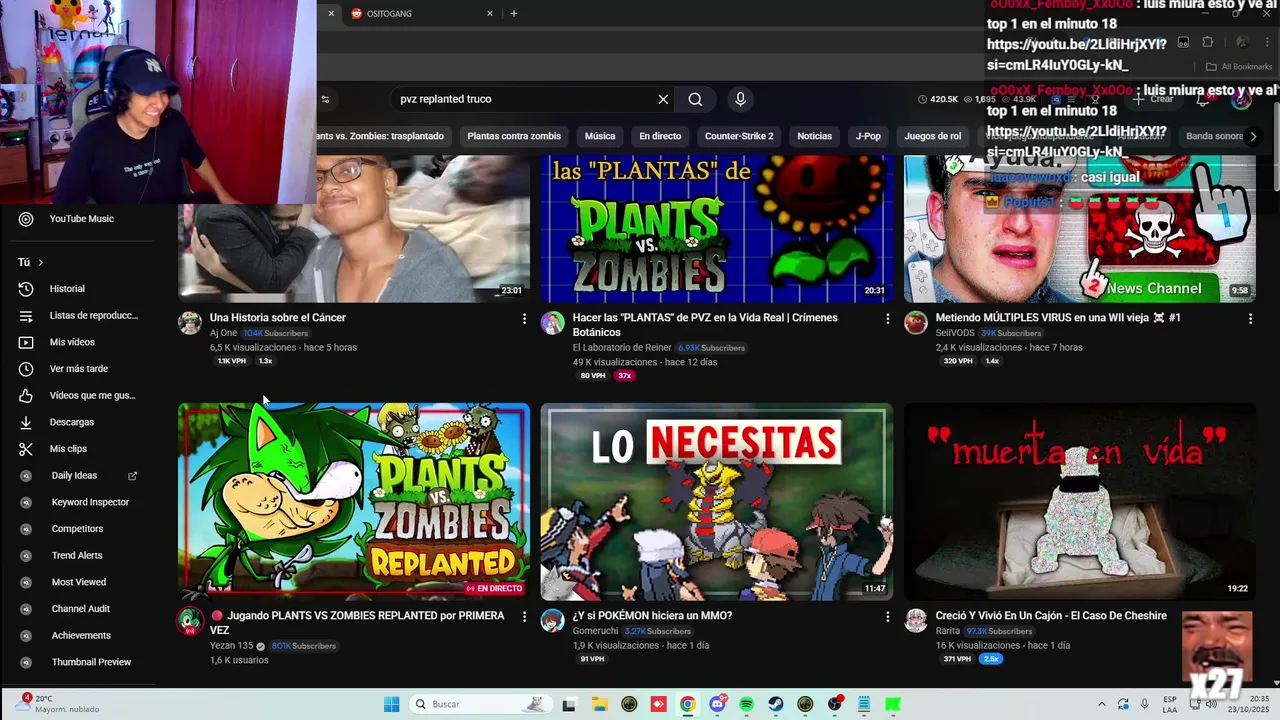Select 'J-Pop' filter chip

pos(868,136)
